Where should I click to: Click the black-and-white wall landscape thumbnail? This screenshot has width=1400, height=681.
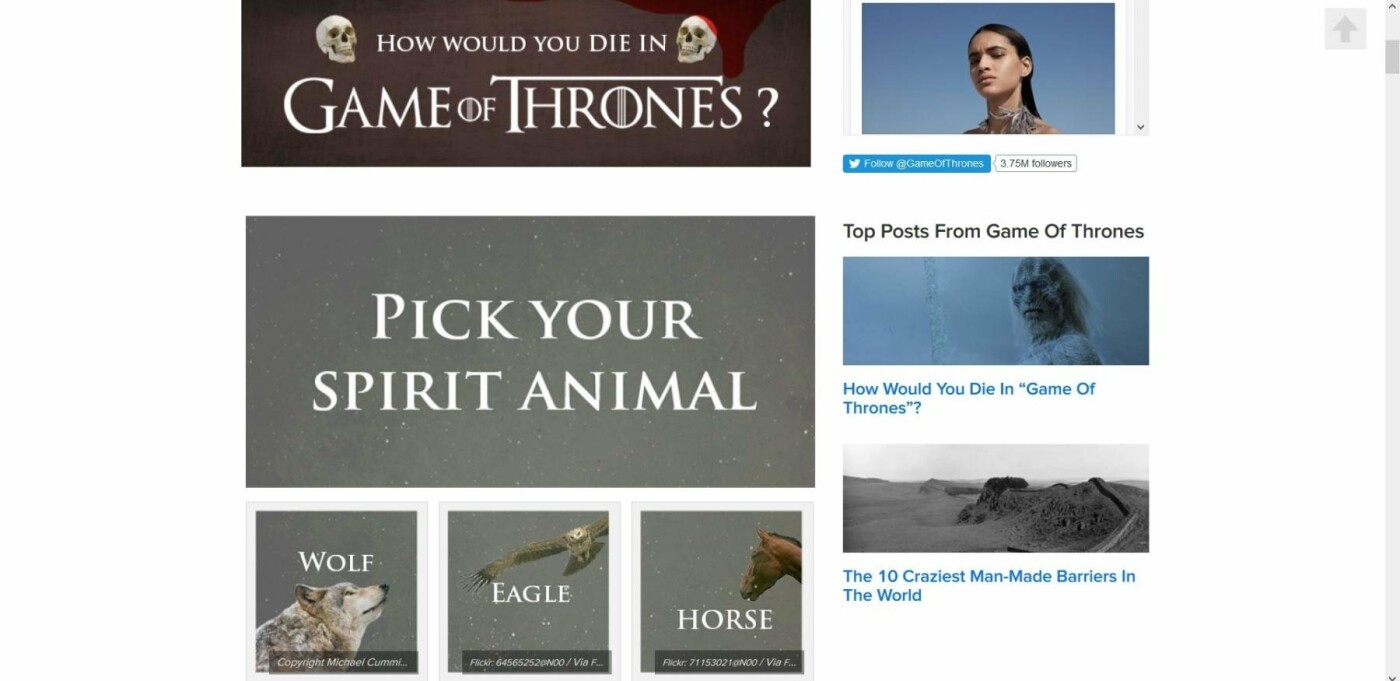996,498
